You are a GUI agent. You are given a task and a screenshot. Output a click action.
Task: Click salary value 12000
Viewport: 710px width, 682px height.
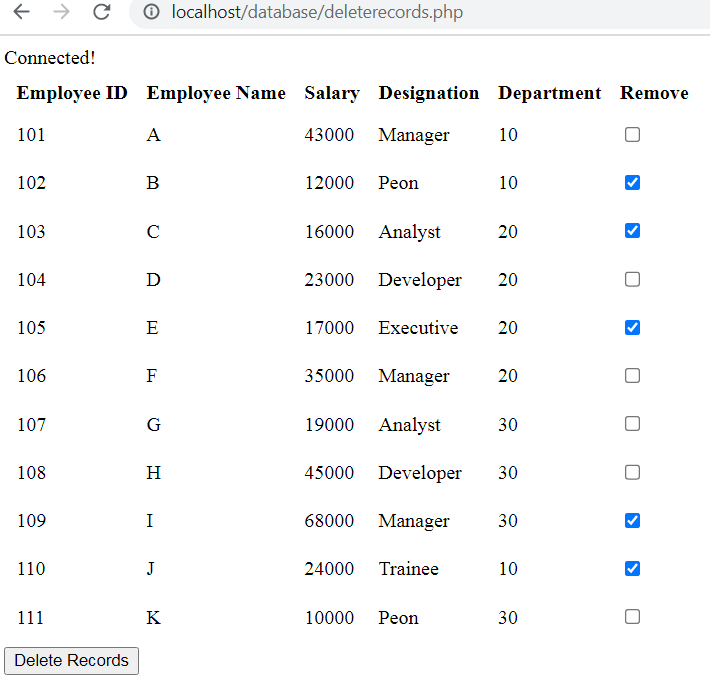(x=329, y=183)
